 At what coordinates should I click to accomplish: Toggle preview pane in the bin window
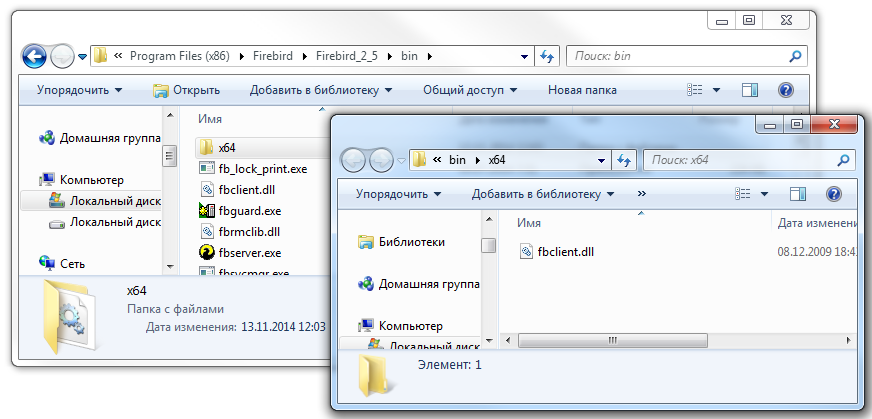pyautogui.click(x=750, y=90)
